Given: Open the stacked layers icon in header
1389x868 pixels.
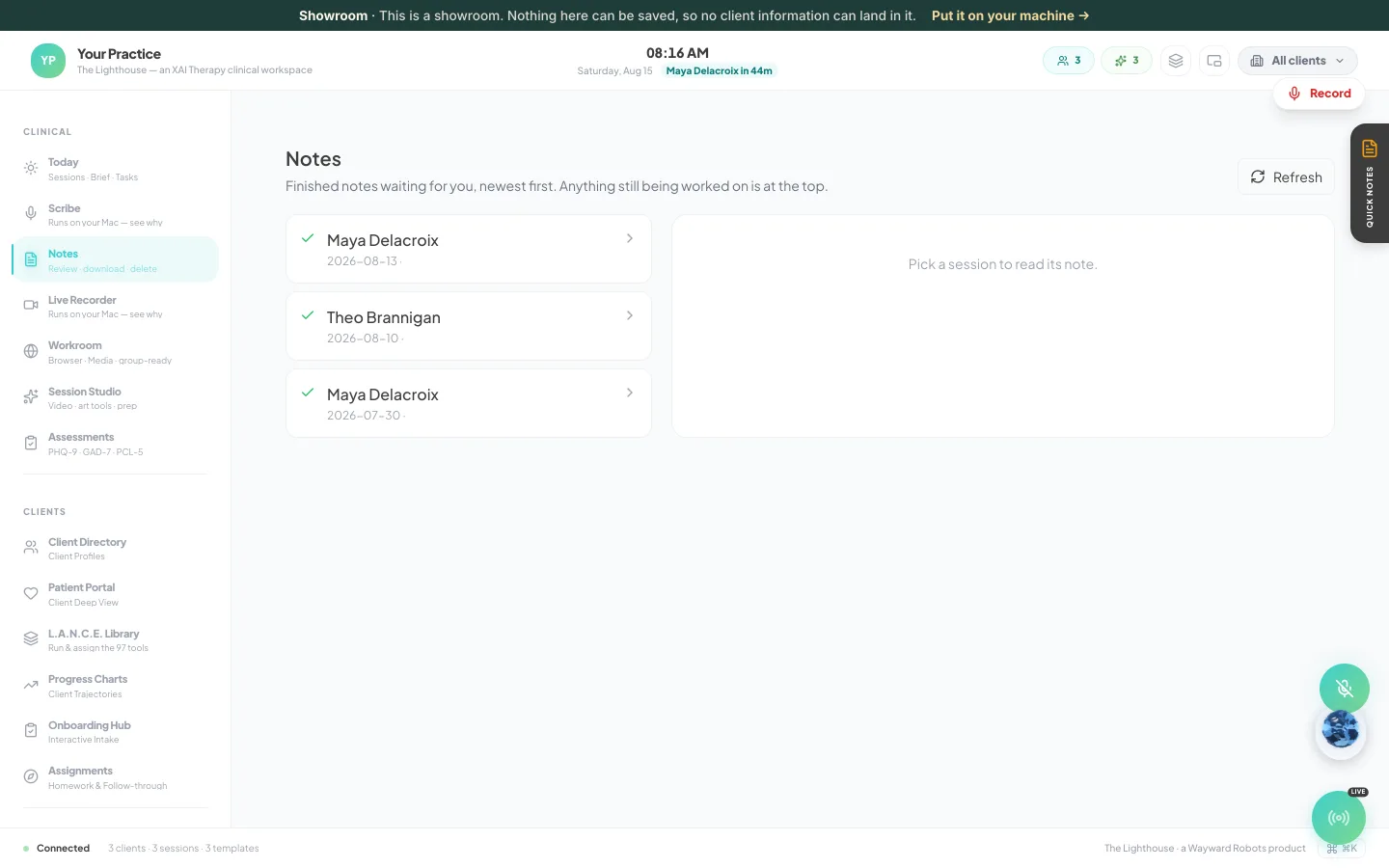Looking at the screenshot, I should tap(1175, 61).
